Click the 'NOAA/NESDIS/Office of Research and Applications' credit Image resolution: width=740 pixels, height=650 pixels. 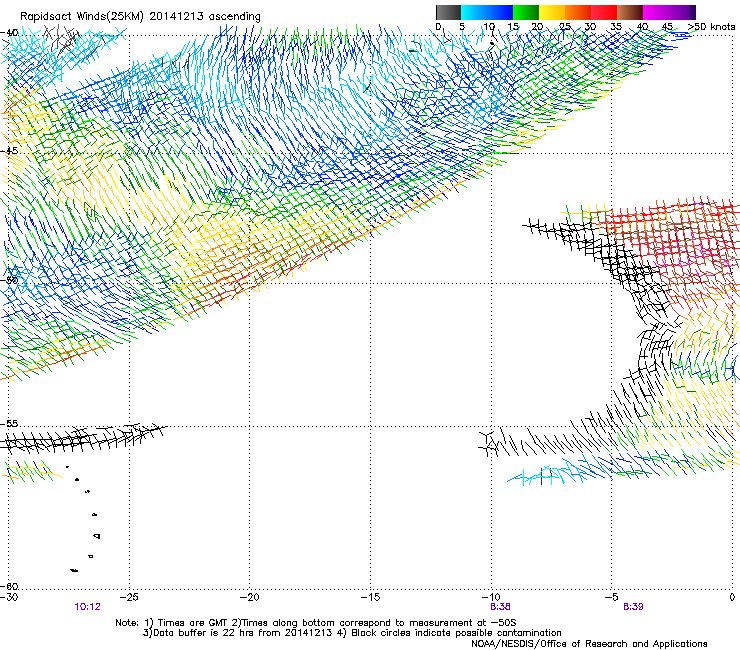[589, 644]
